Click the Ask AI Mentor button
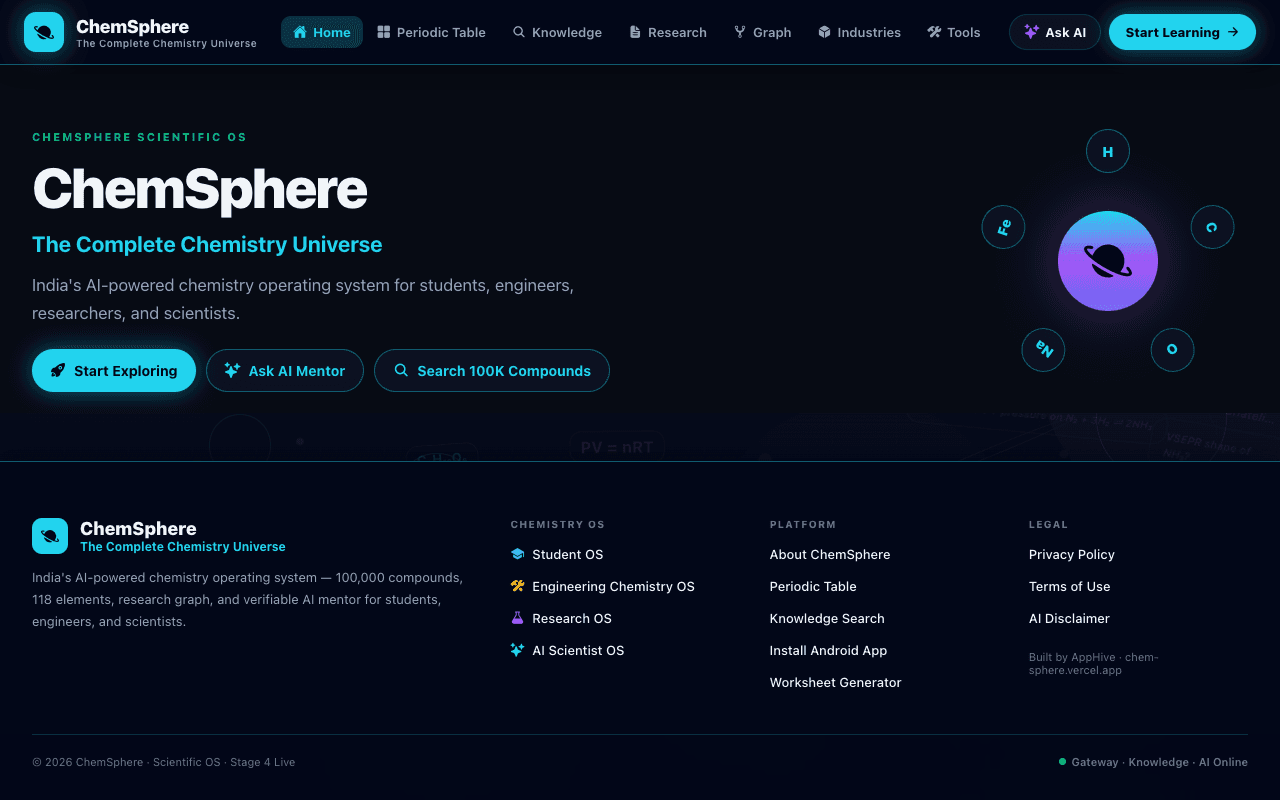The height and width of the screenshot is (800, 1280). click(x=285, y=370)
